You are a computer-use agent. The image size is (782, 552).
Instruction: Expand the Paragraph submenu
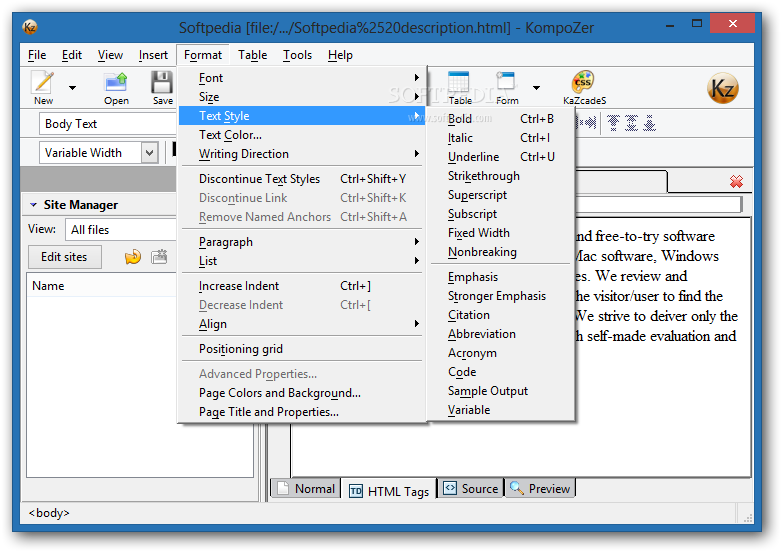click(x=302, y=242)
